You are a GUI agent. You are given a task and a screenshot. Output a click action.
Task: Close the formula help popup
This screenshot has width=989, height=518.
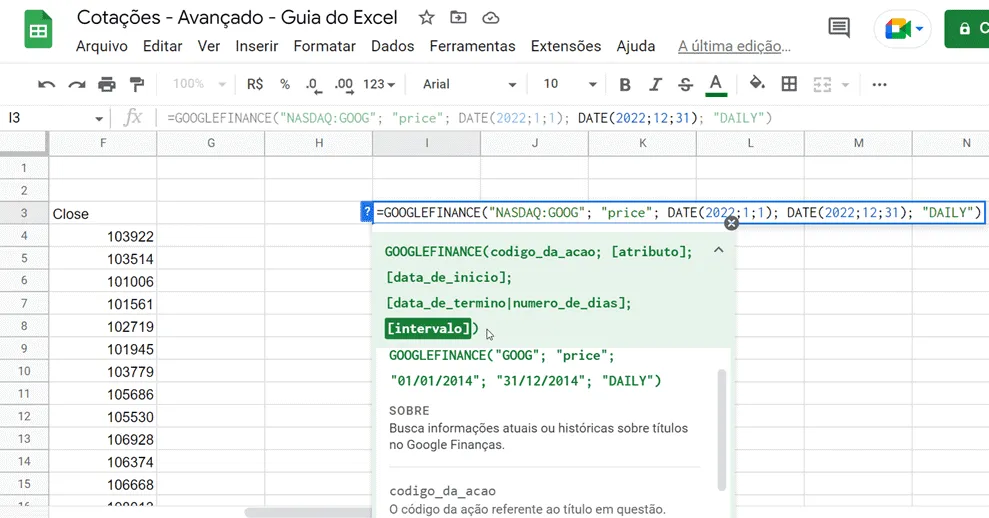[731, 223]
